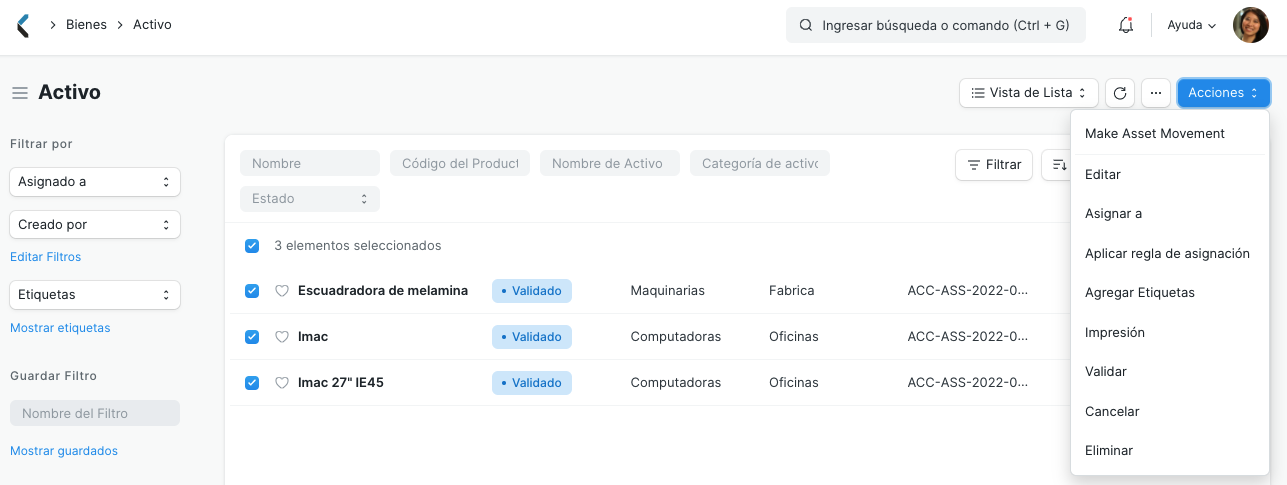Open the Vista de Lista switcher

point(1029,93)
